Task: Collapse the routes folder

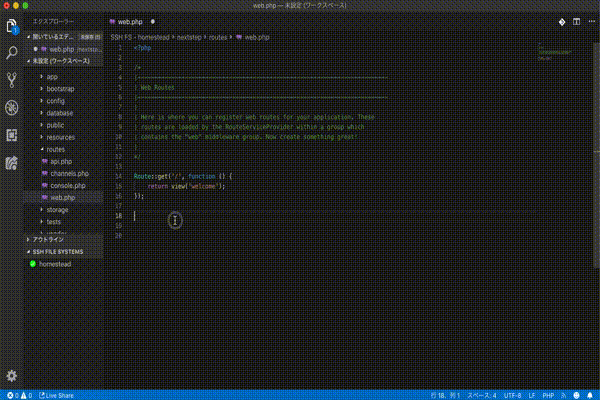Action: [x=55, y=149]
